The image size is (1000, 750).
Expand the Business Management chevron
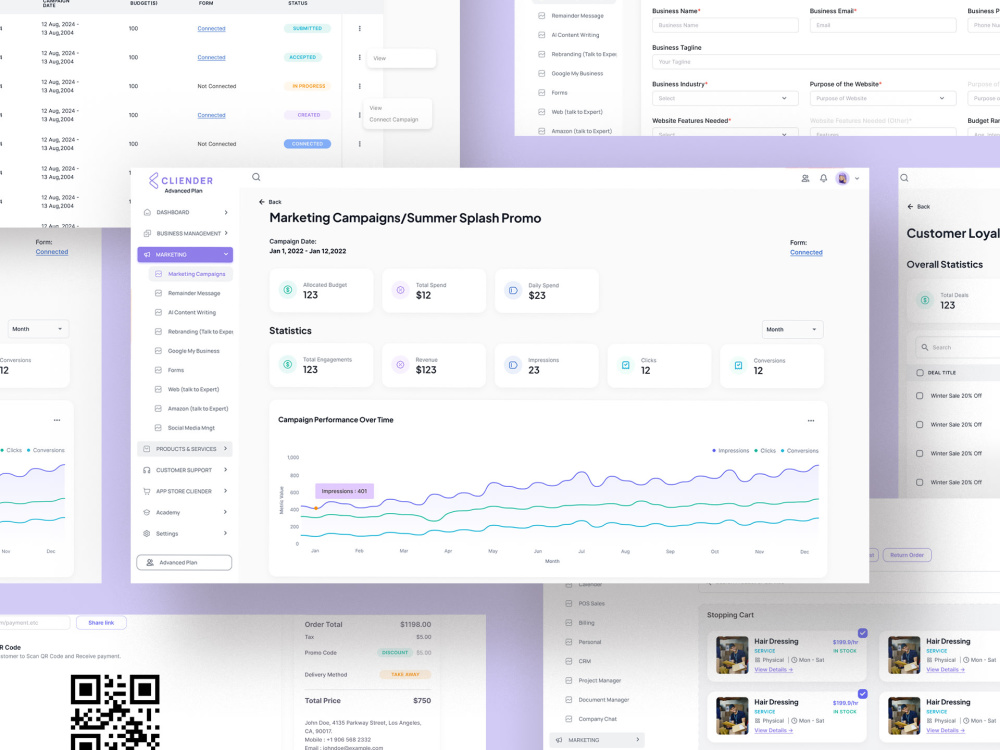pyautogui.click(x=226, y=233)
